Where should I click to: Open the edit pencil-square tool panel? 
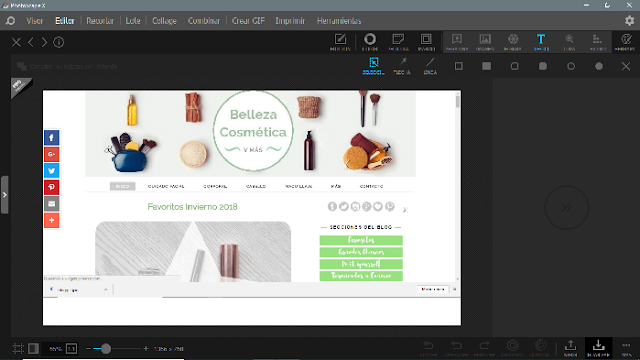pyautogui.click(x=340, y=42)
